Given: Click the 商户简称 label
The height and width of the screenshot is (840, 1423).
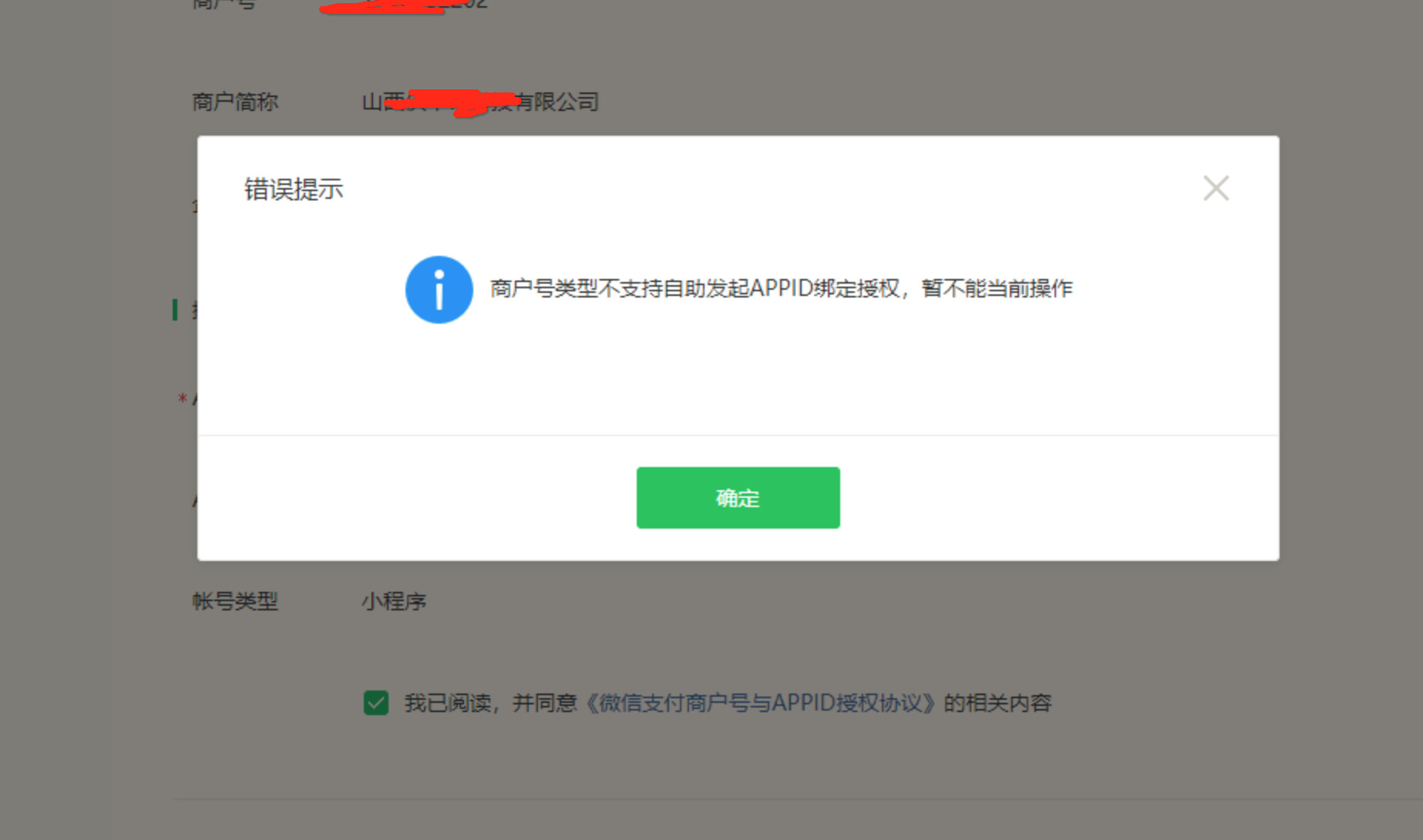Looking at the screenshot, I should 235,102.
